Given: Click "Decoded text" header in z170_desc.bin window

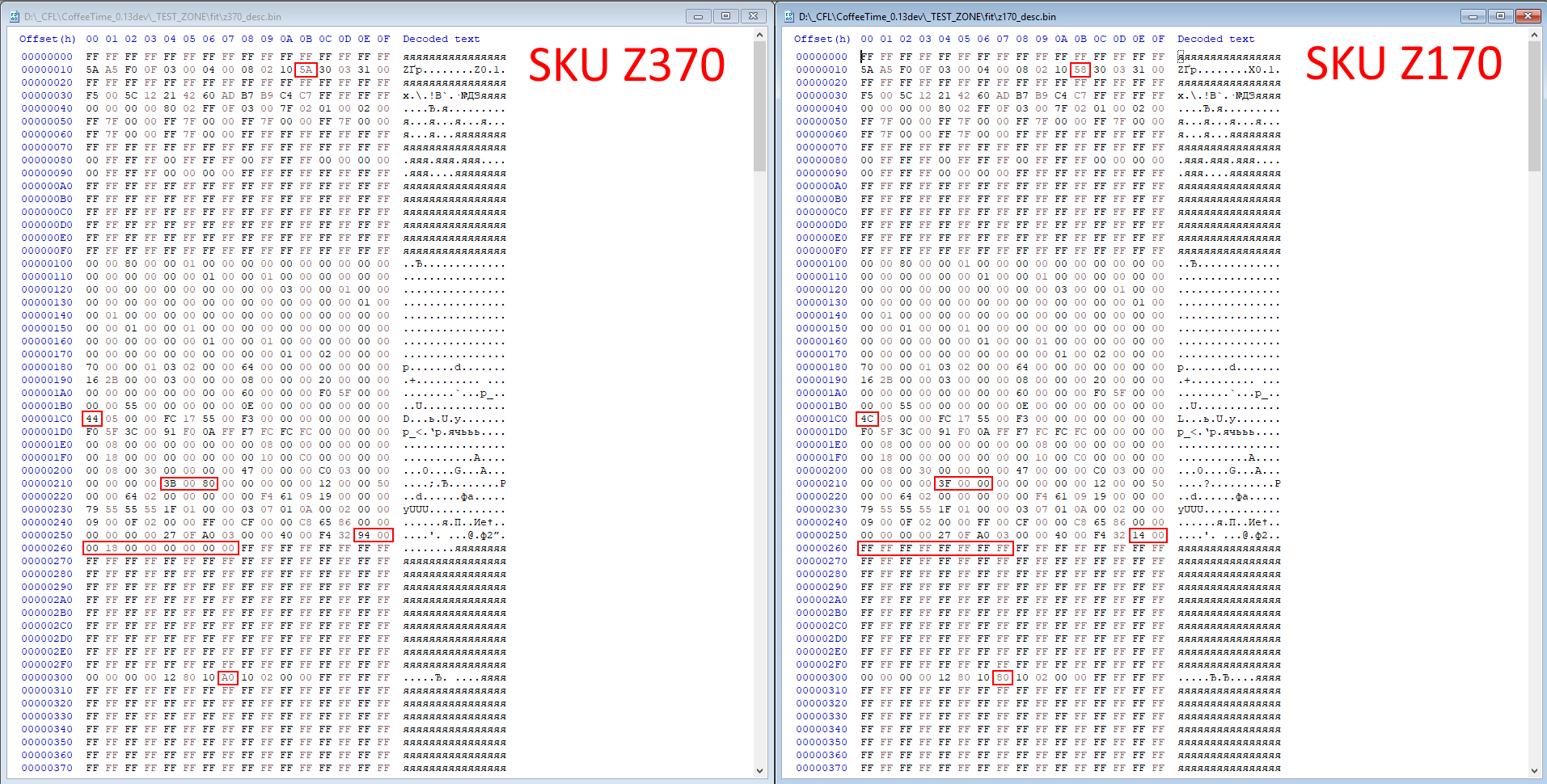Looking at the screenshot, I should pyautogui.click(x=1216, y=39).
